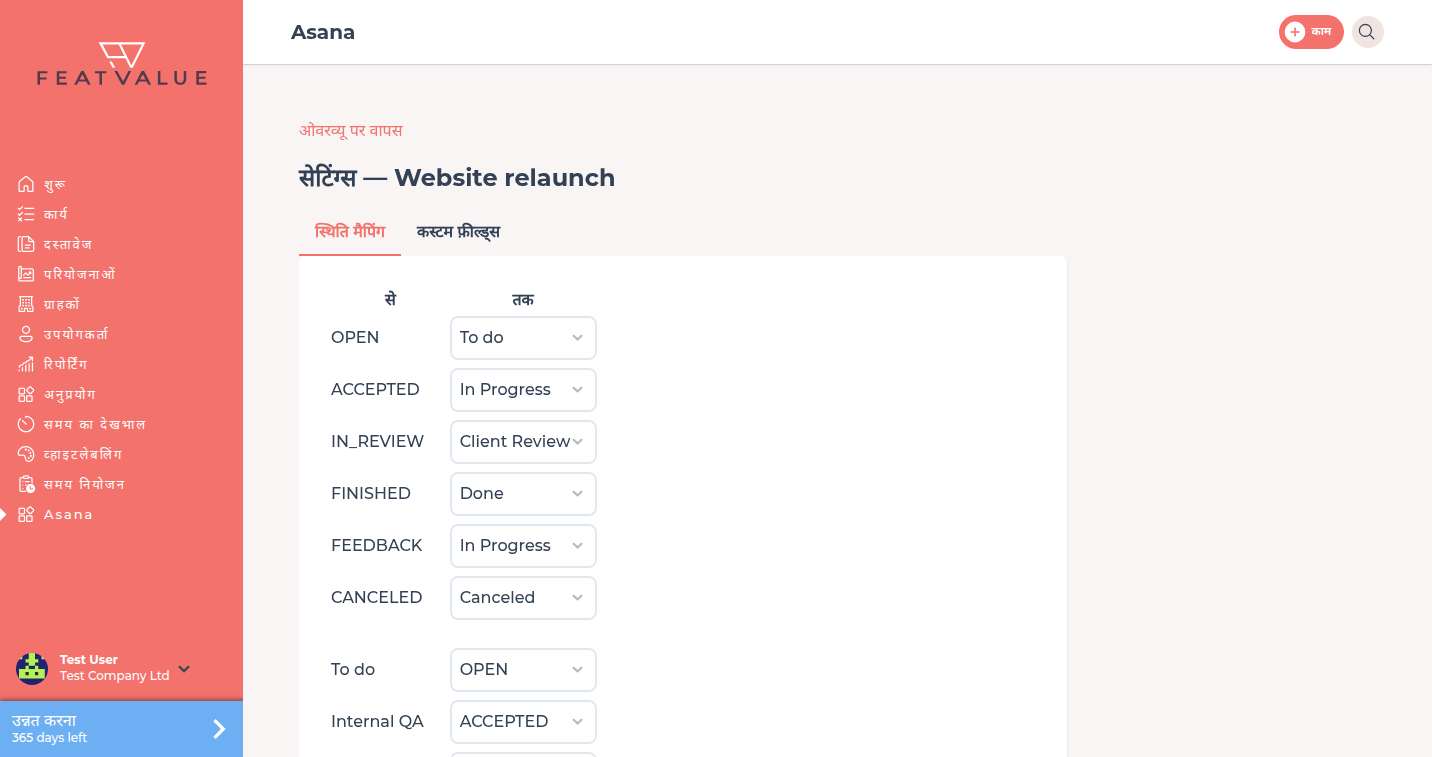The image size is (1432, 757).
Task: Click the Test User avatar image
Action: (x=32, y=668)
